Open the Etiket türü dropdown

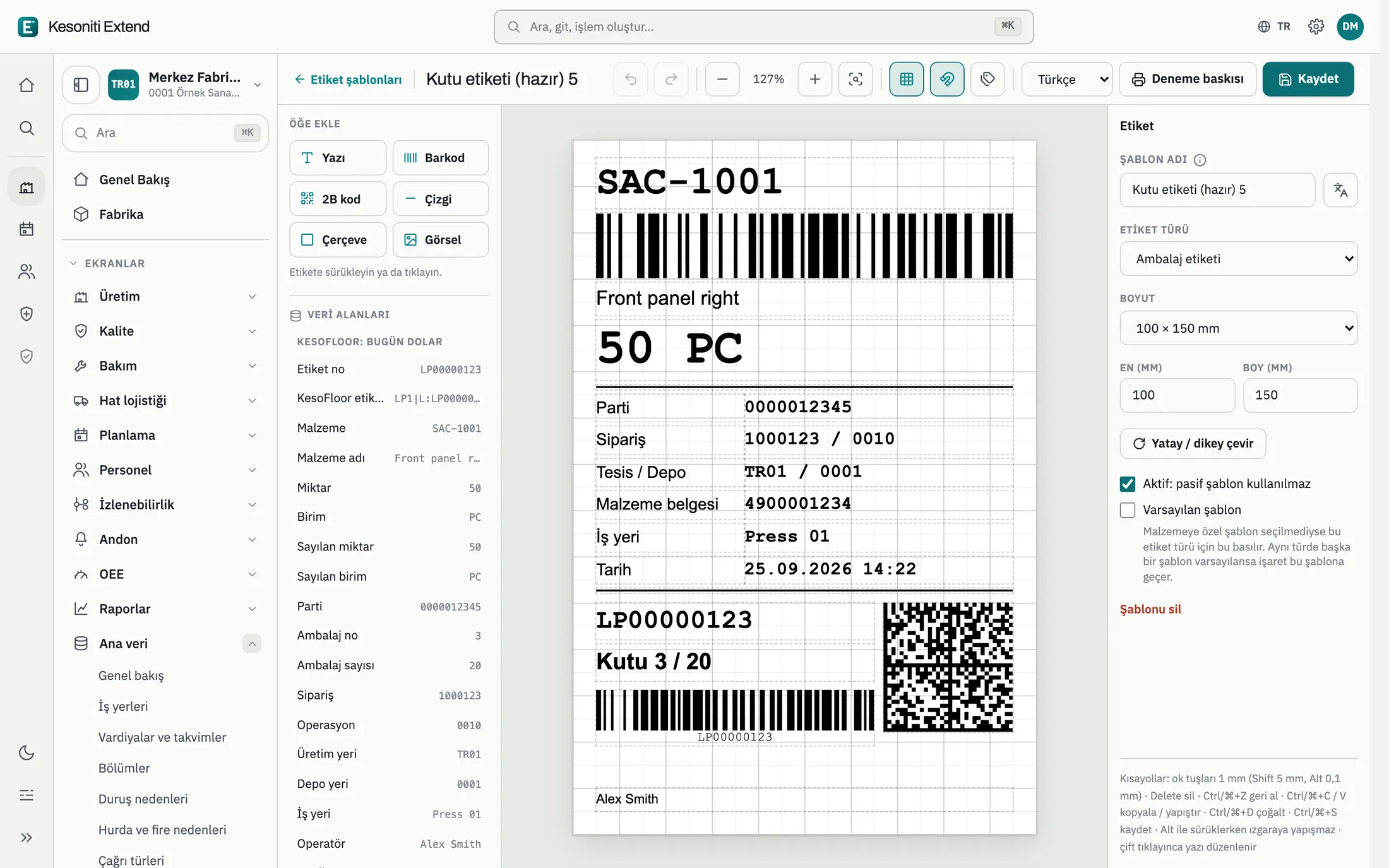1238,259
